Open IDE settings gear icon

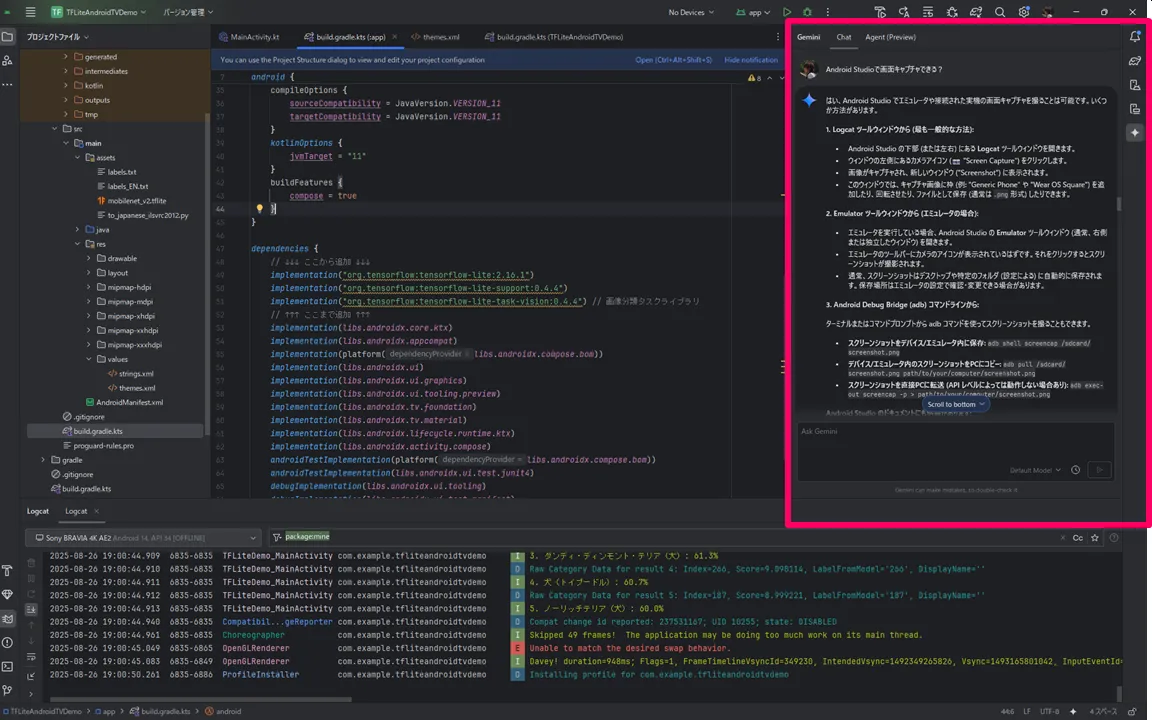pos(1024,12)
